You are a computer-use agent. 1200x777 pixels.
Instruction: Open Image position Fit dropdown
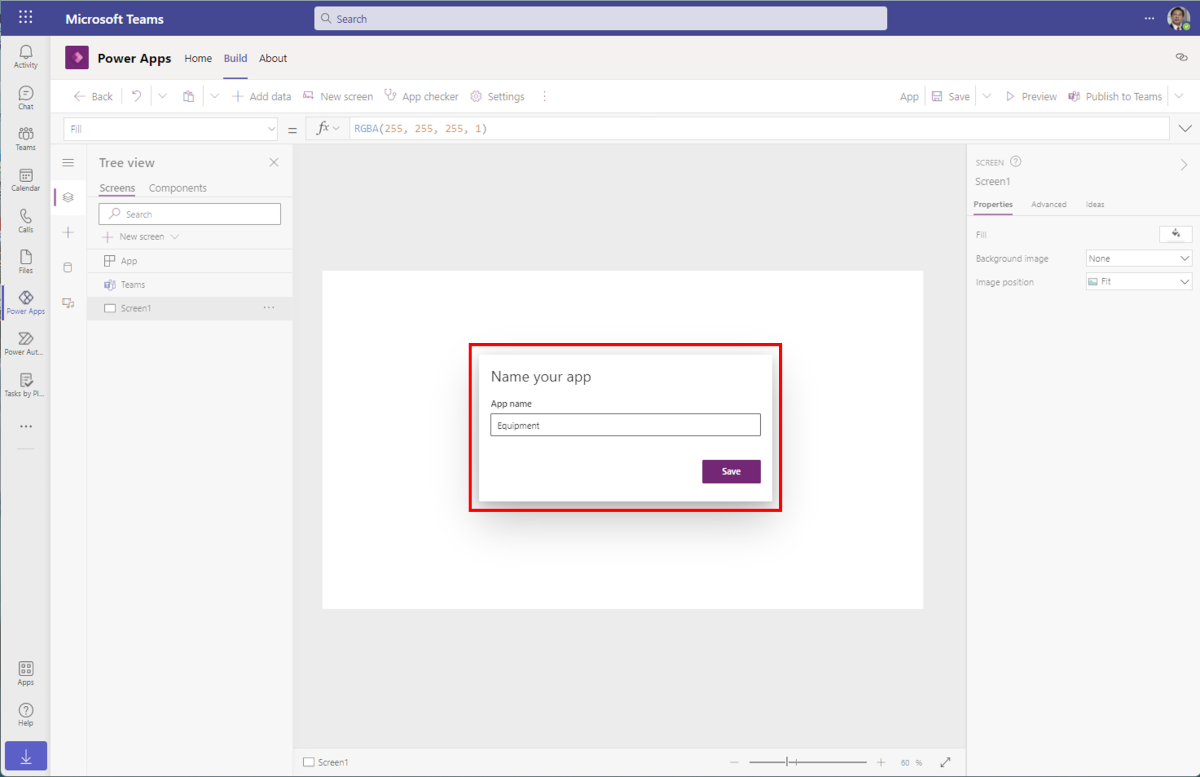coord(1139,282)
